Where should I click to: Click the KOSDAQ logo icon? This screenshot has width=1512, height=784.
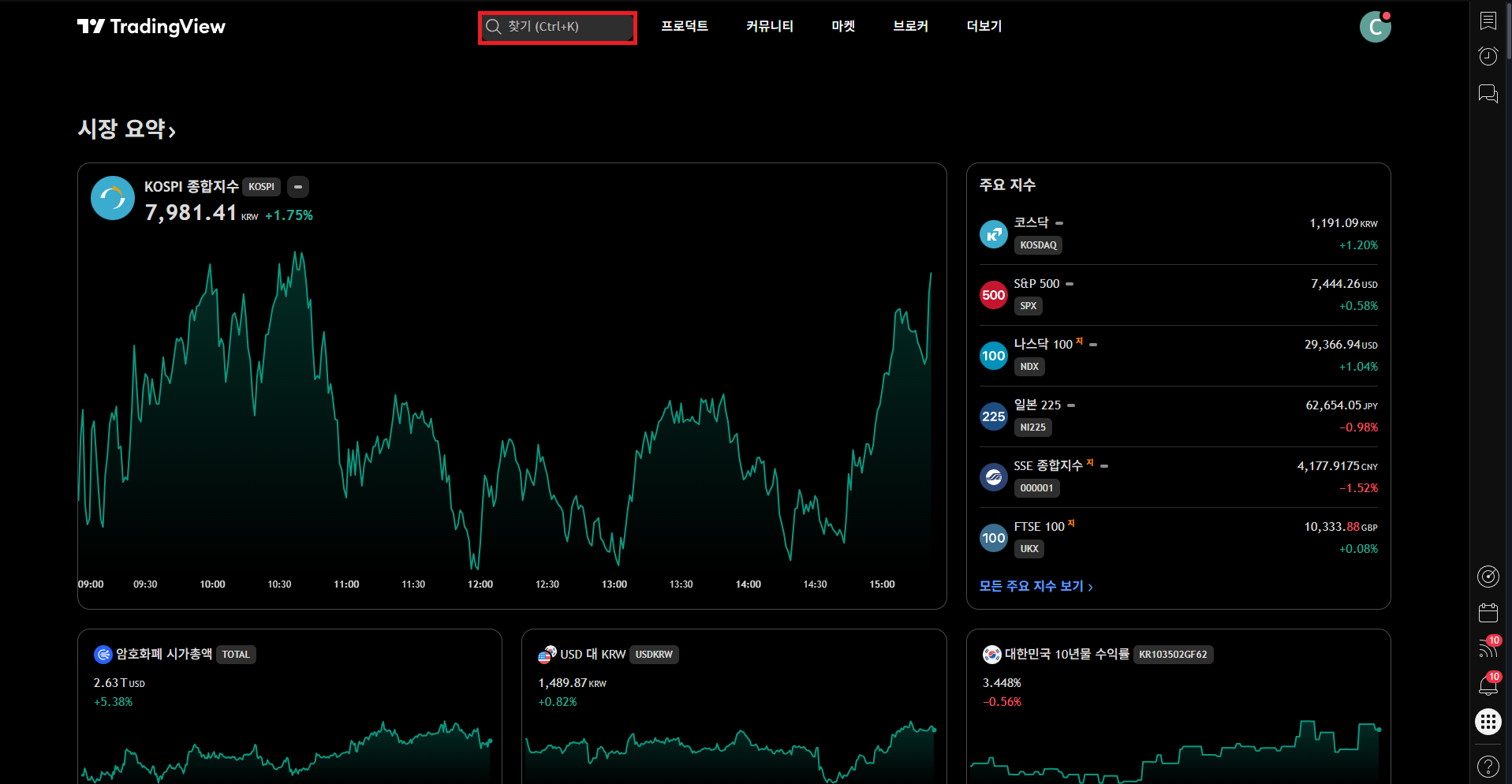[993, 234]
